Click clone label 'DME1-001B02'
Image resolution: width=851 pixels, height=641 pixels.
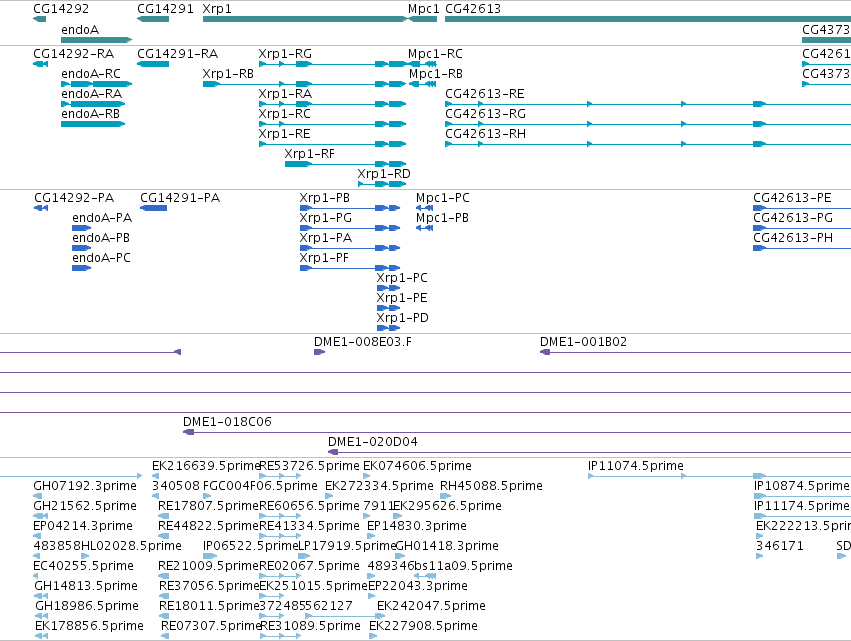tap(583, 342)
